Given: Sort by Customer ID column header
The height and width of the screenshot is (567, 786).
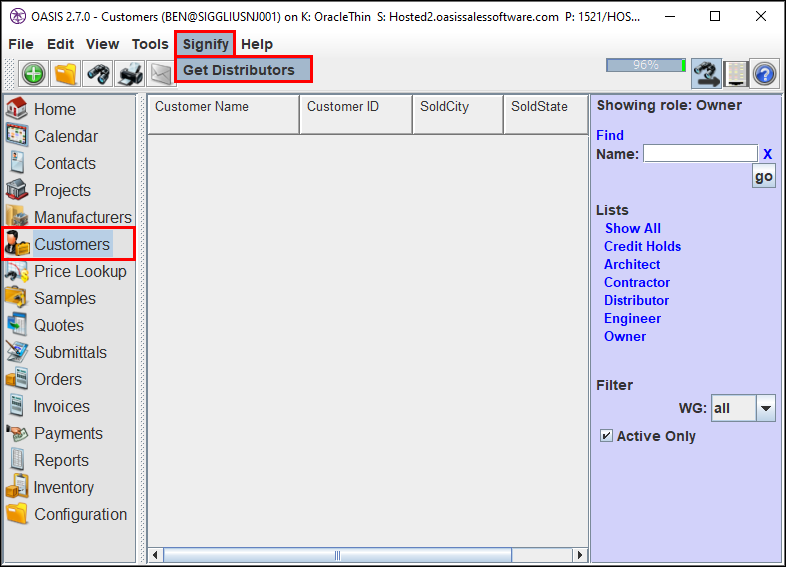Looking at the screenshot, I should [x=356, y=114].
